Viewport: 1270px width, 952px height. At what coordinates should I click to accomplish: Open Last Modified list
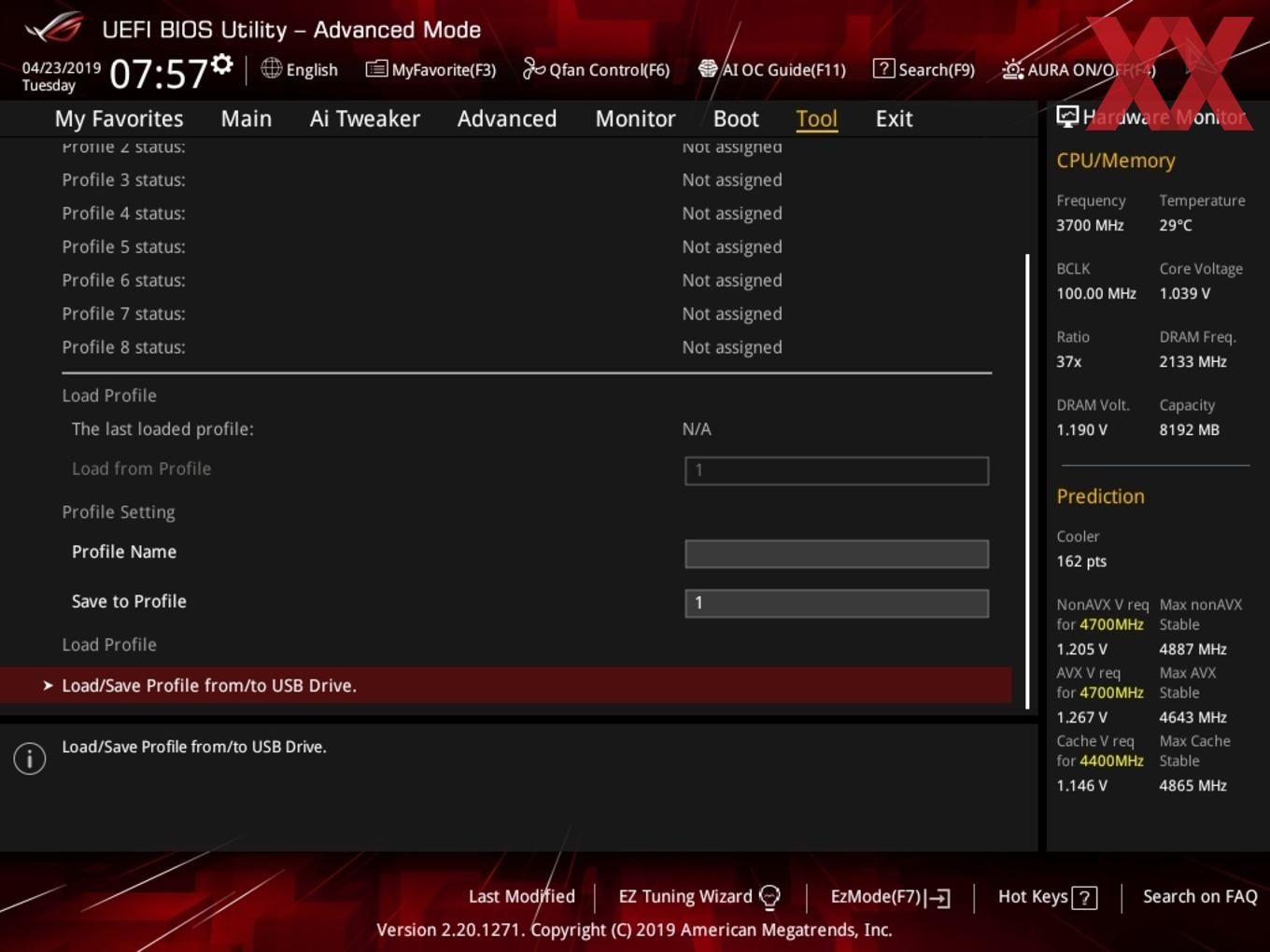[x=521, y=896]
